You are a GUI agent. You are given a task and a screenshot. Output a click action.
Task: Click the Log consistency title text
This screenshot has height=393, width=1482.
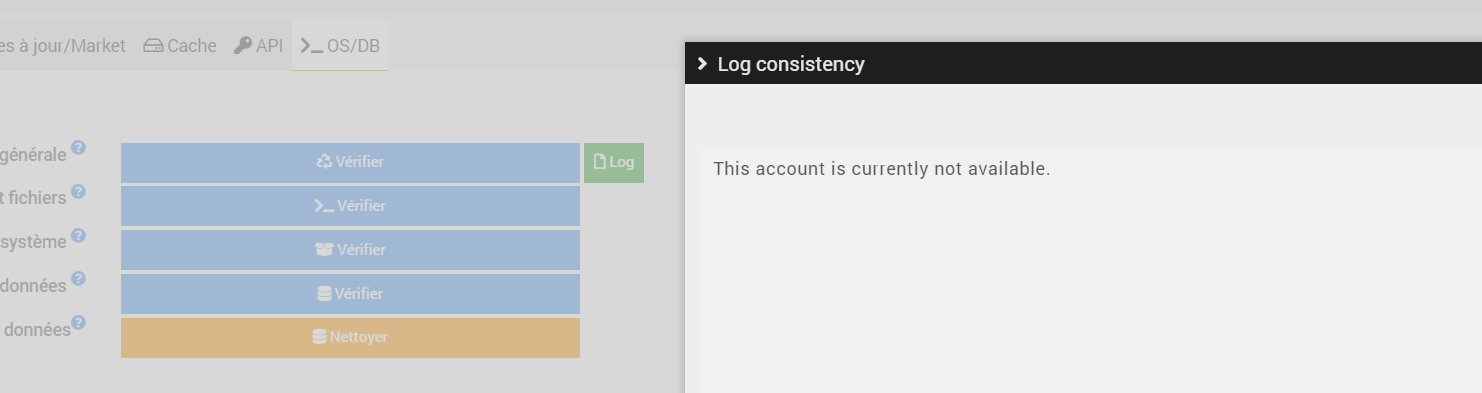(791, 64)
